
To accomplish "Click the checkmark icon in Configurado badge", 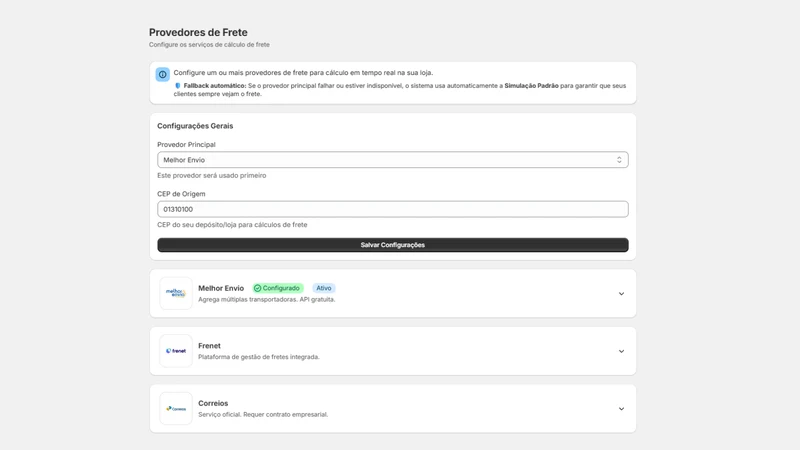I will [258, 288].
